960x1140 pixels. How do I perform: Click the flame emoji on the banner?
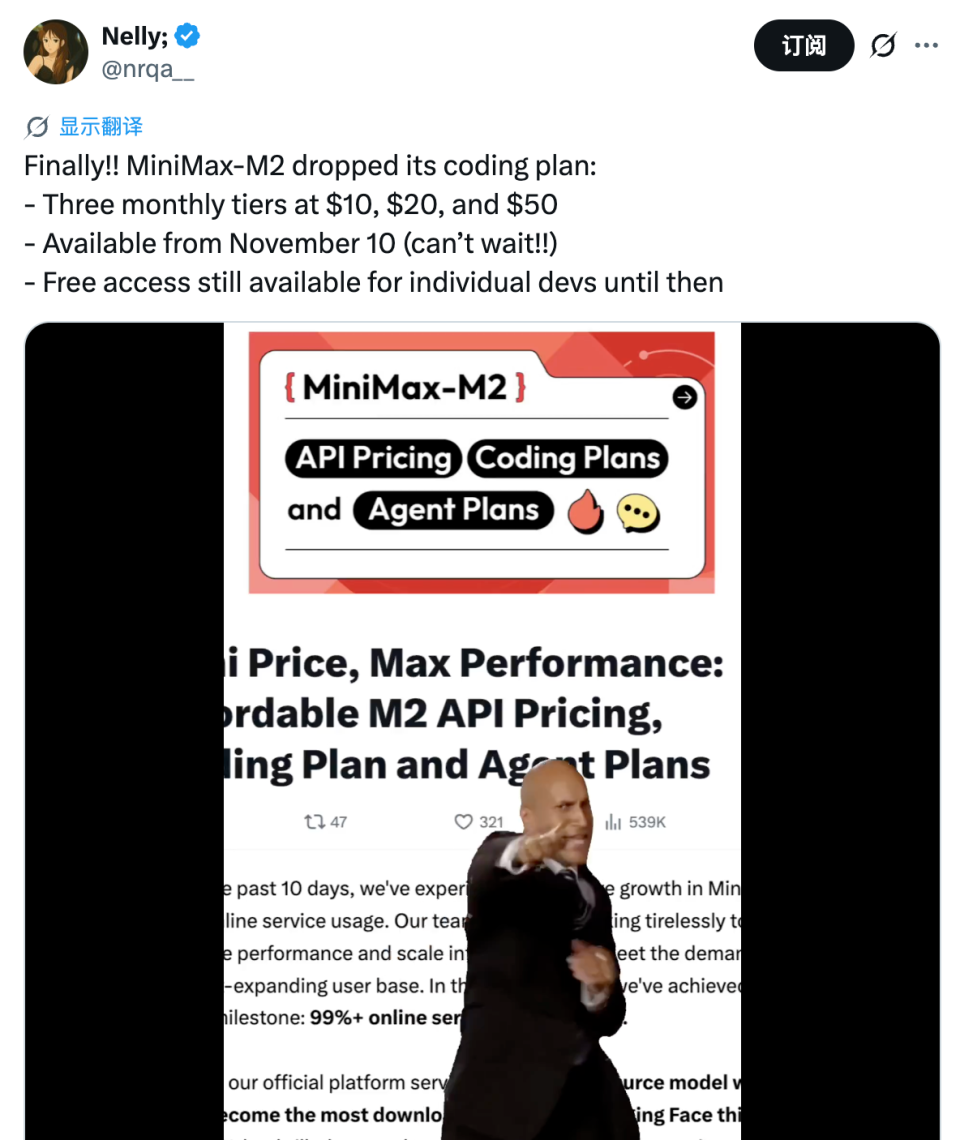[585, 511]
